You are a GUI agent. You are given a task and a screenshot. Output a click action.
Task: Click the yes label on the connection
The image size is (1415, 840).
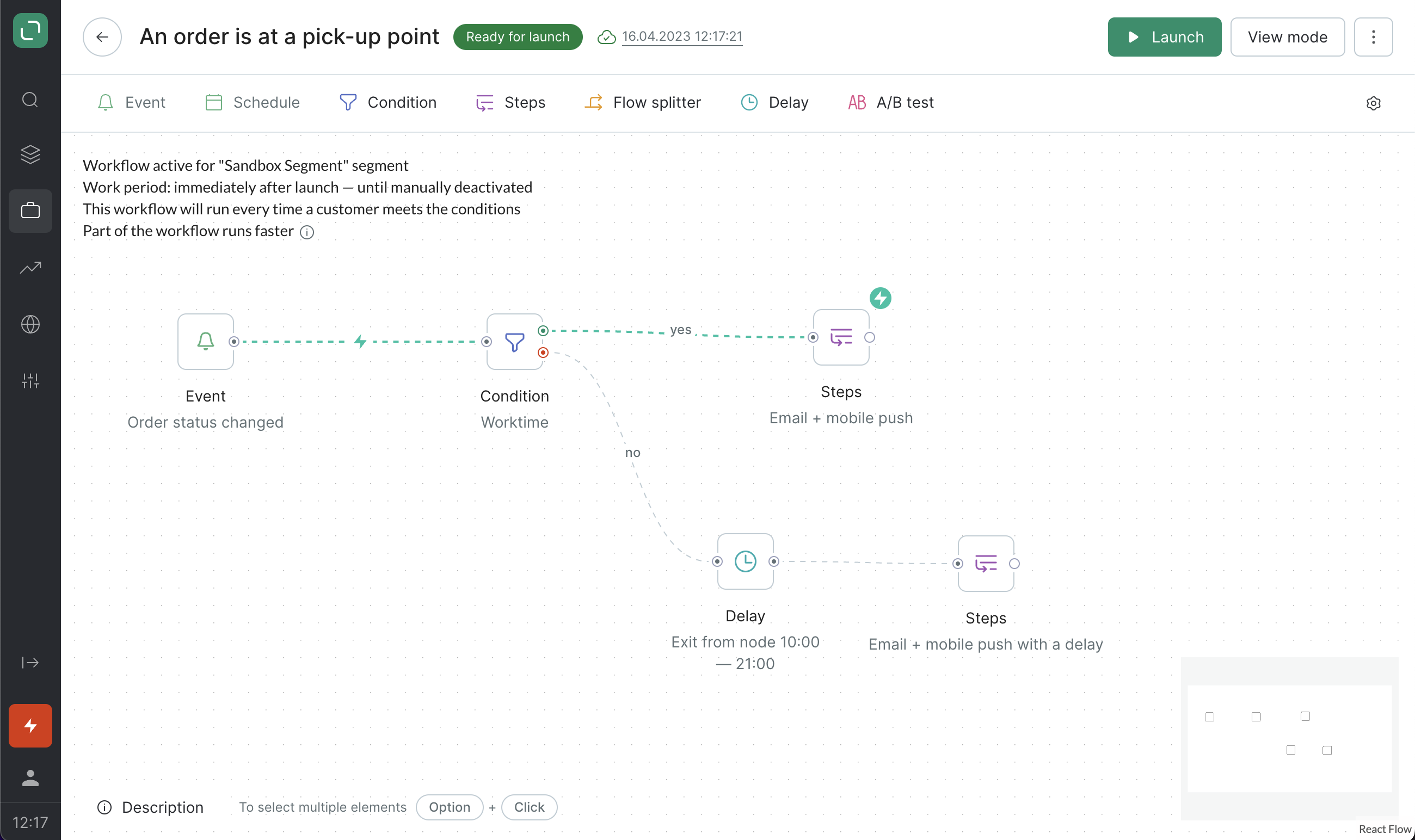(x=681, y=330)
